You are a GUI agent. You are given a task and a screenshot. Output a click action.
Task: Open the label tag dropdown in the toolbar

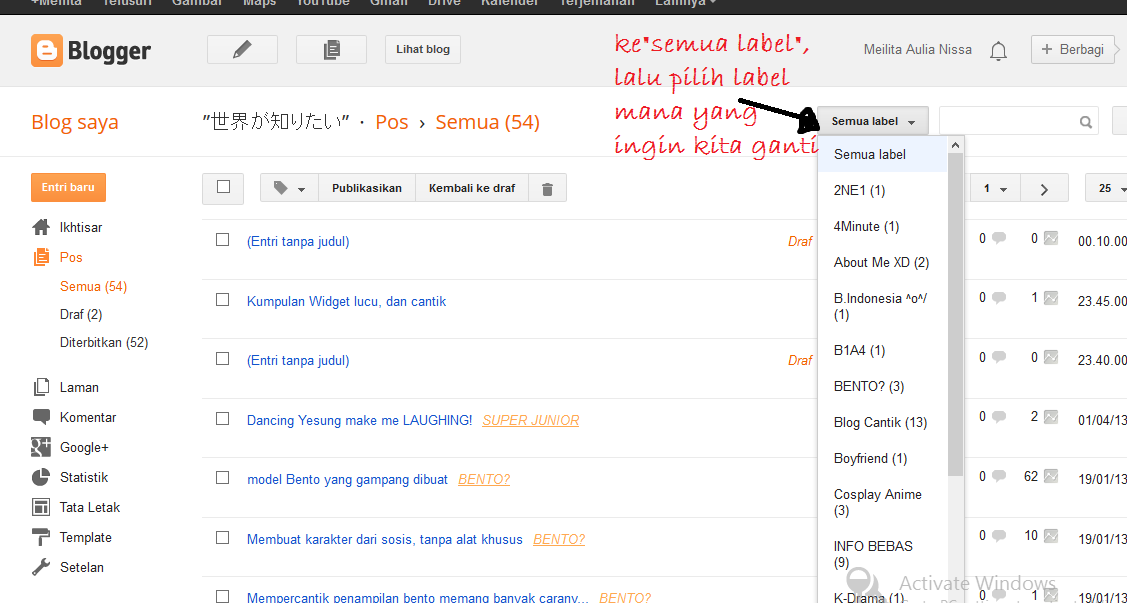click(x=288, y=187)
